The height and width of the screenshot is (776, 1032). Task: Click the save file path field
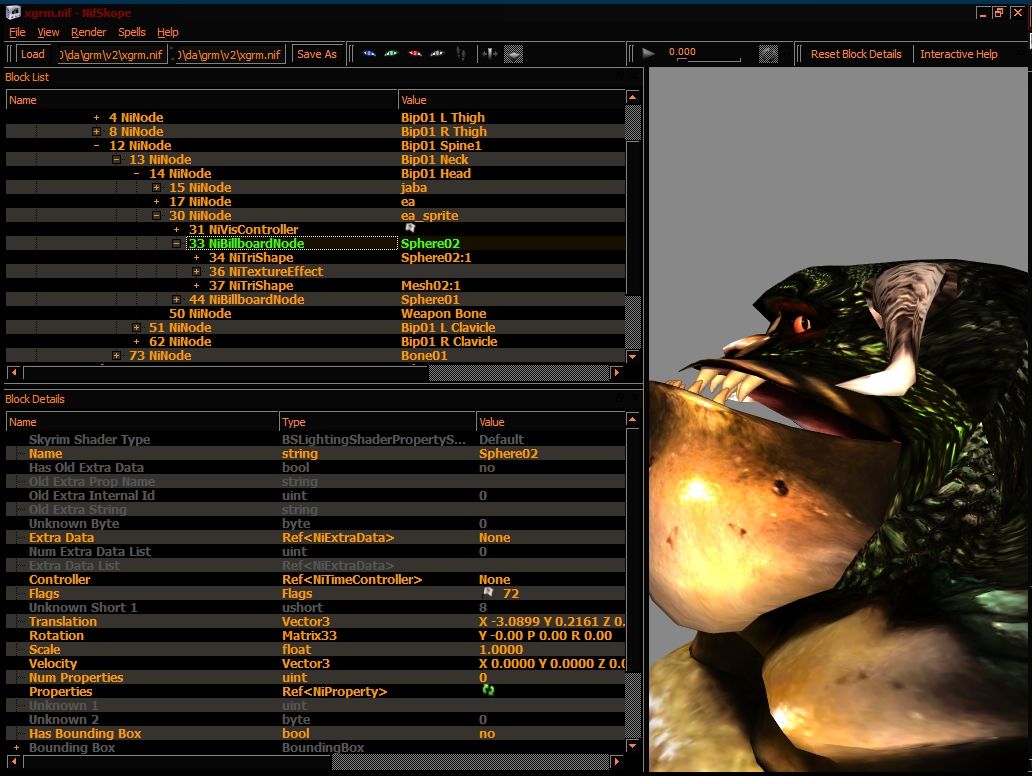[x=229, y=54]
